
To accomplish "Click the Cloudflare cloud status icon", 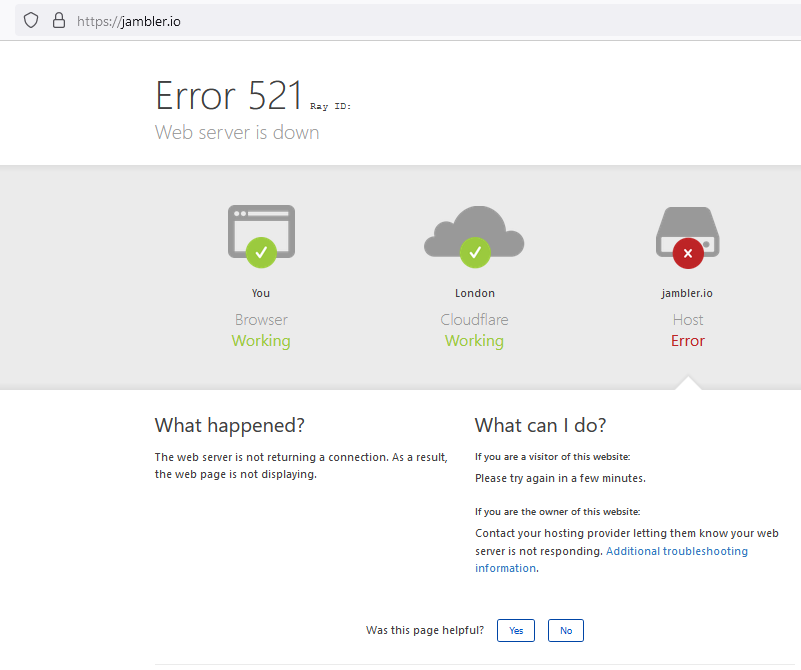I will 474,236.
